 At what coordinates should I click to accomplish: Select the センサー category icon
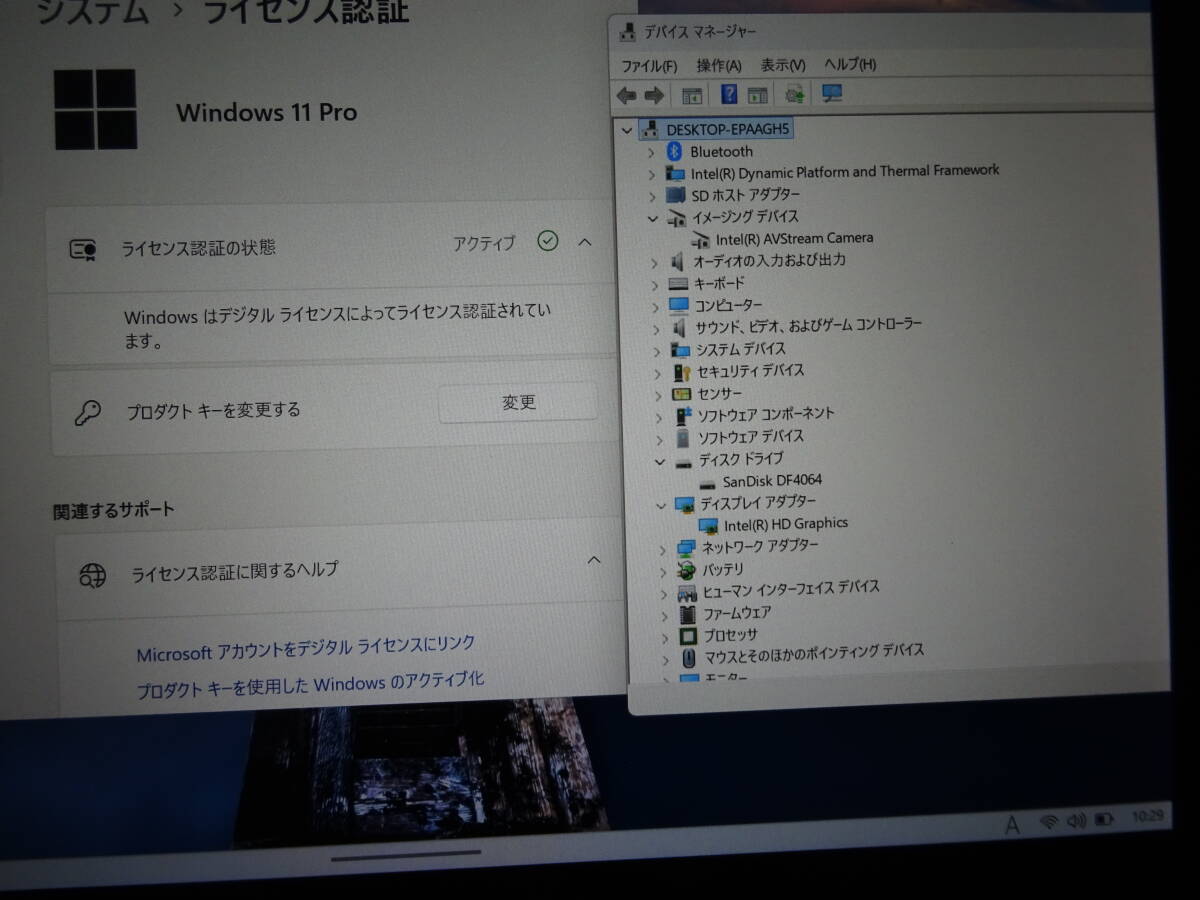tap(682, 394)
